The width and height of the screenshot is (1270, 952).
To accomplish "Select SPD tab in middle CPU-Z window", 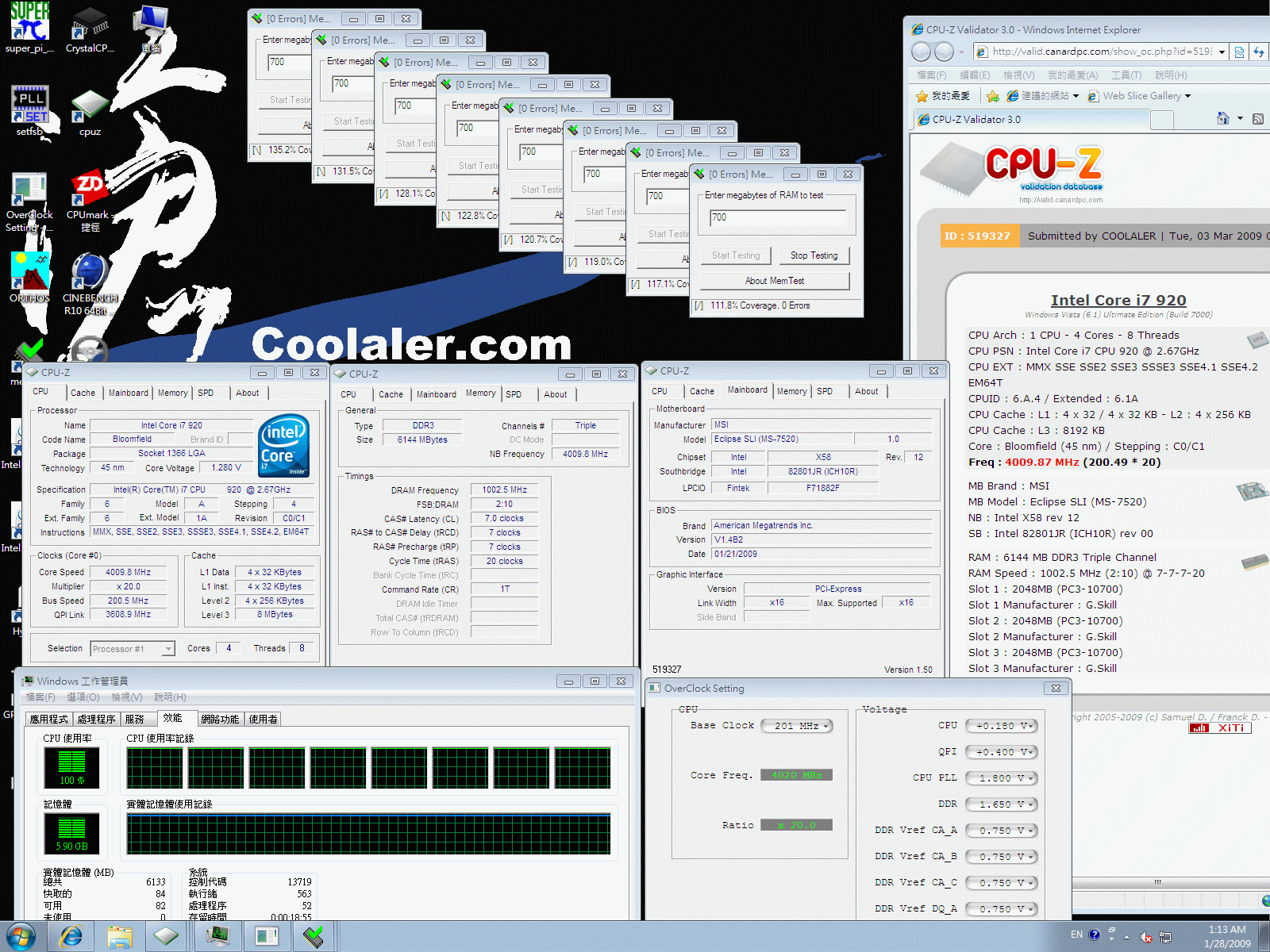I will pyautogui.click(x=514, y=394).
